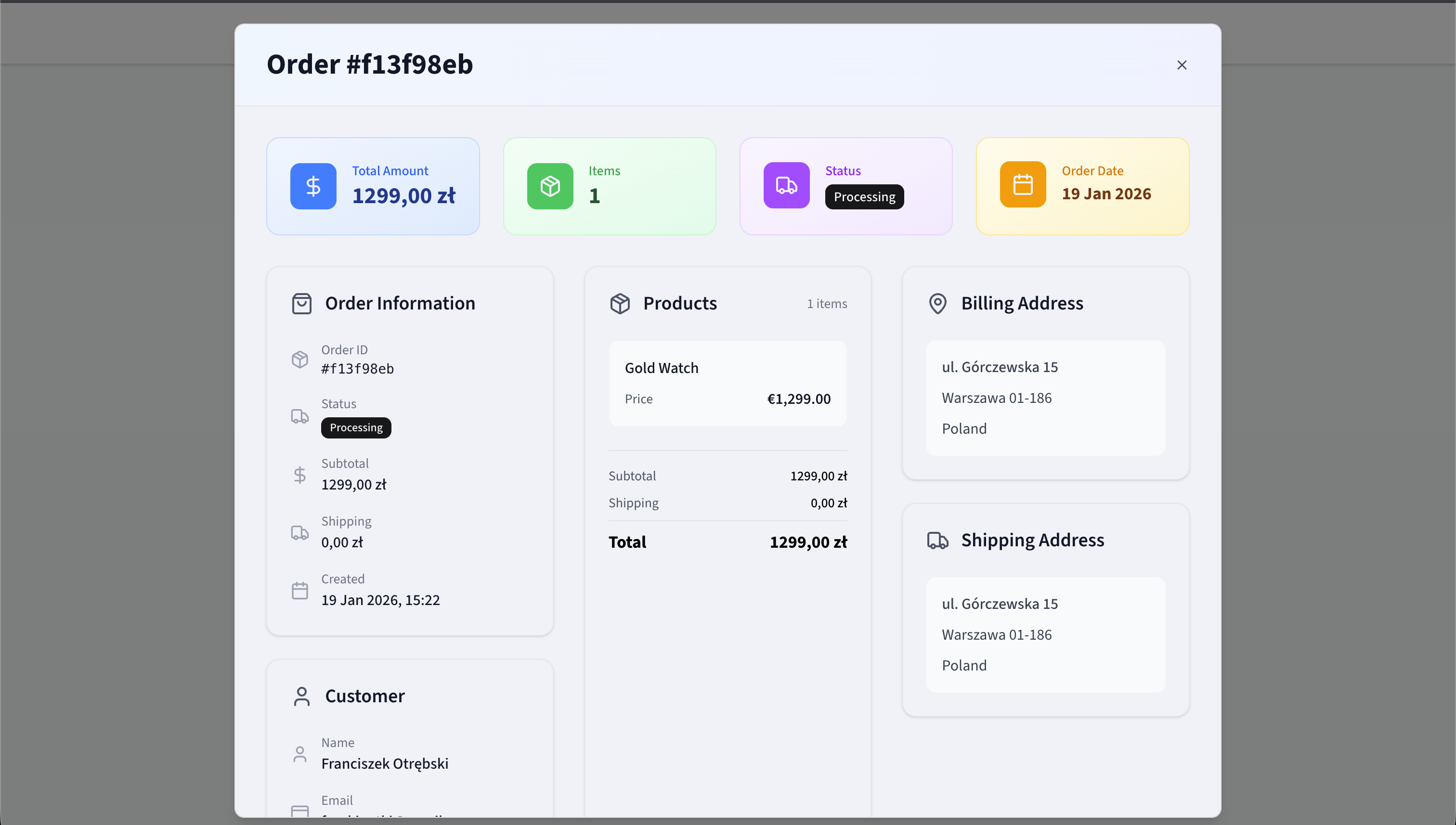Image resolution: width=1456 pixels, height=825 pixels.
Task: Click the person icon beside Customer heading
Action: 301,696
